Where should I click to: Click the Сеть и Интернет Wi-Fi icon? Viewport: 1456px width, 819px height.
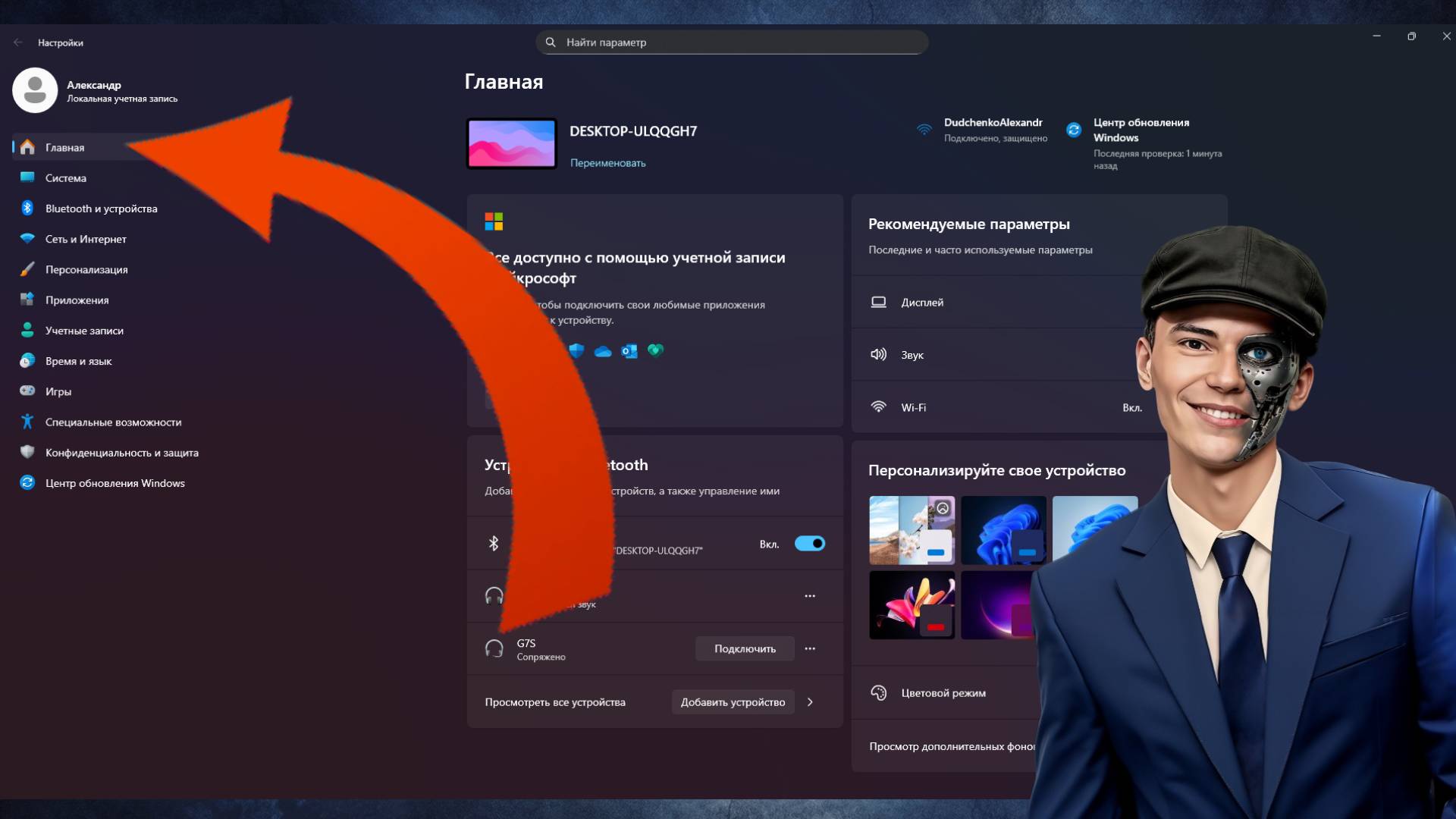tap(27, 239)
